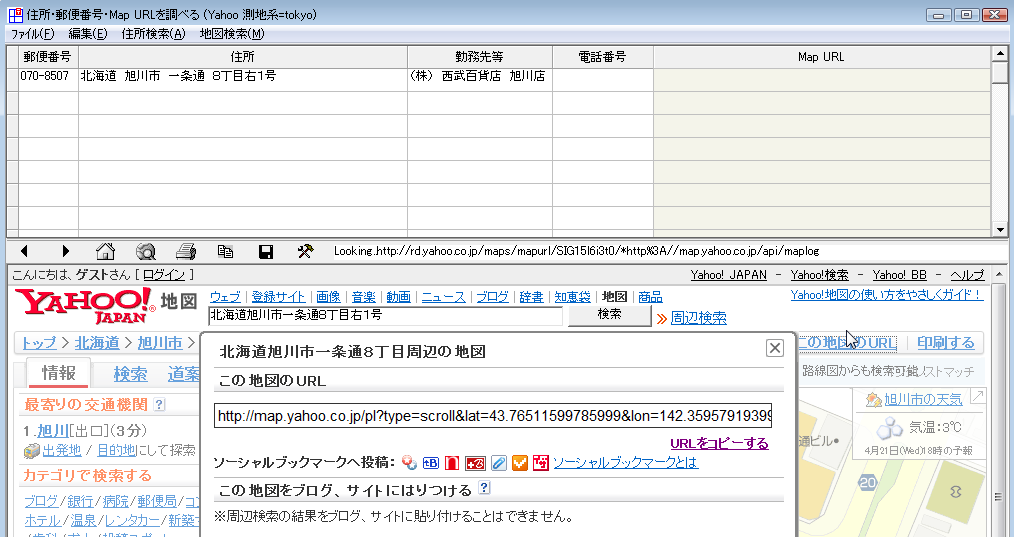Click the train icon beside 出発地
This screenshot has width=1014, height=537.
pos(32,451)
